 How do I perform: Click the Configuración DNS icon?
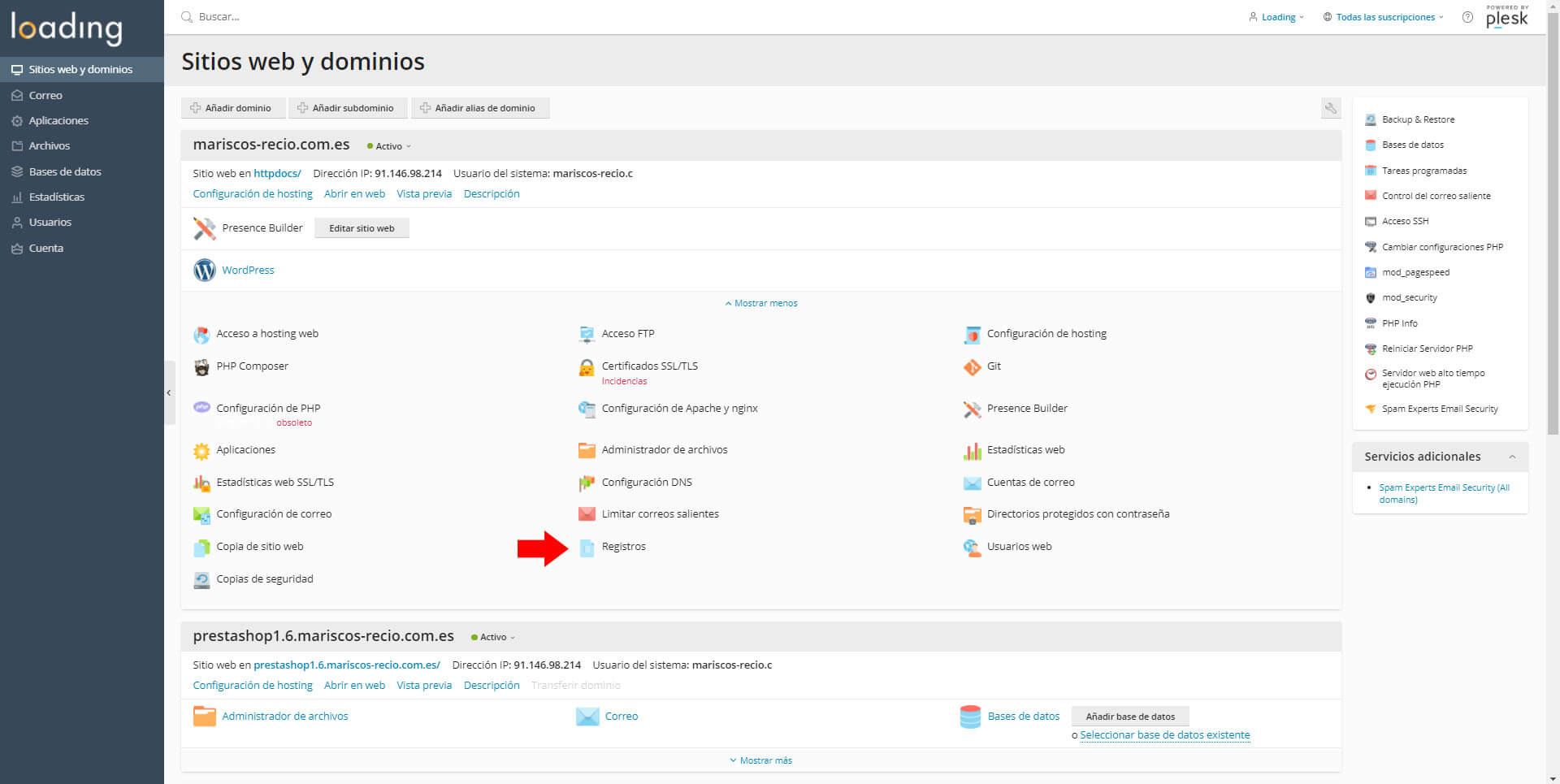586,483
